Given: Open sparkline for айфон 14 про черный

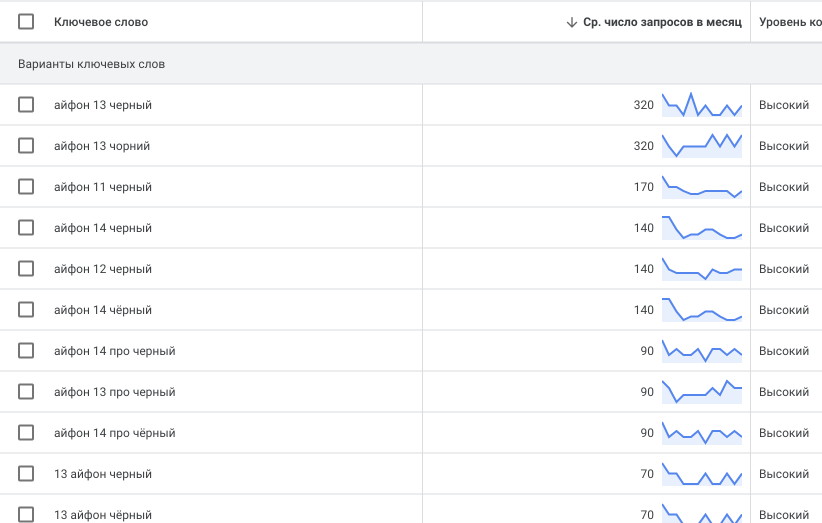Looking at the screenshot, I should tap(702, 351).
